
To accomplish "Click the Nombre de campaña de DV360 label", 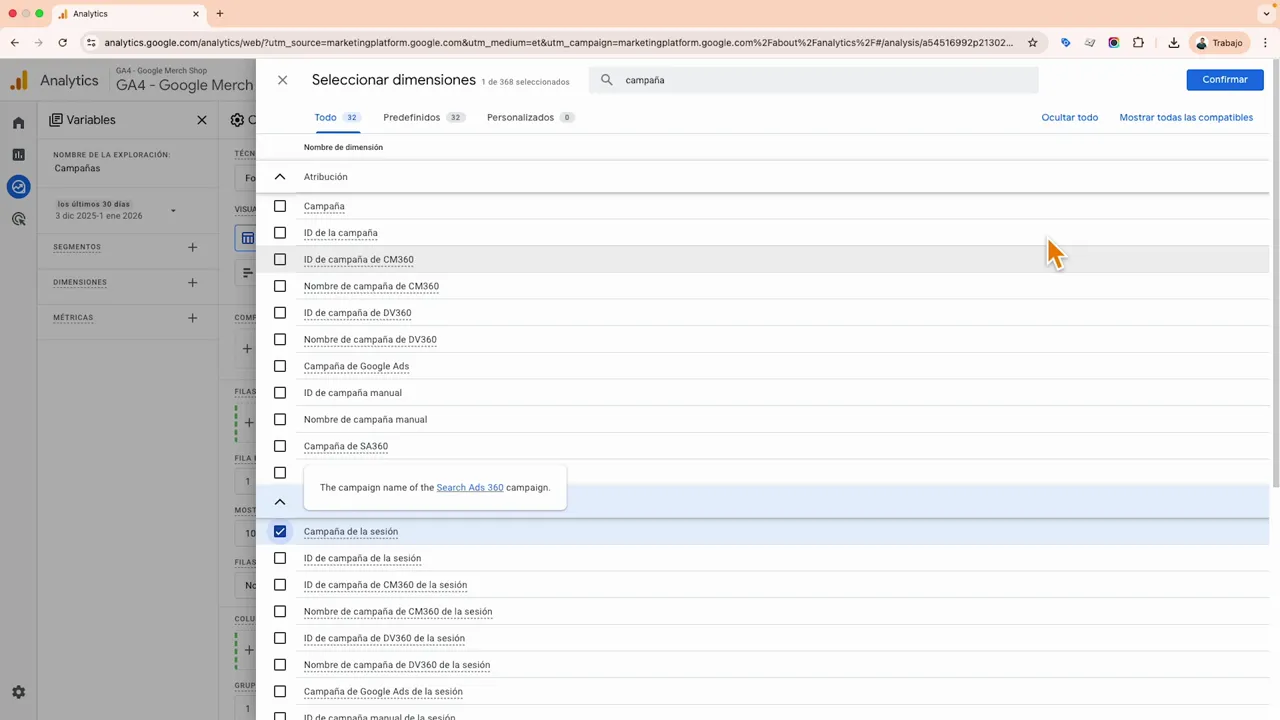I will tap(370, 340).
